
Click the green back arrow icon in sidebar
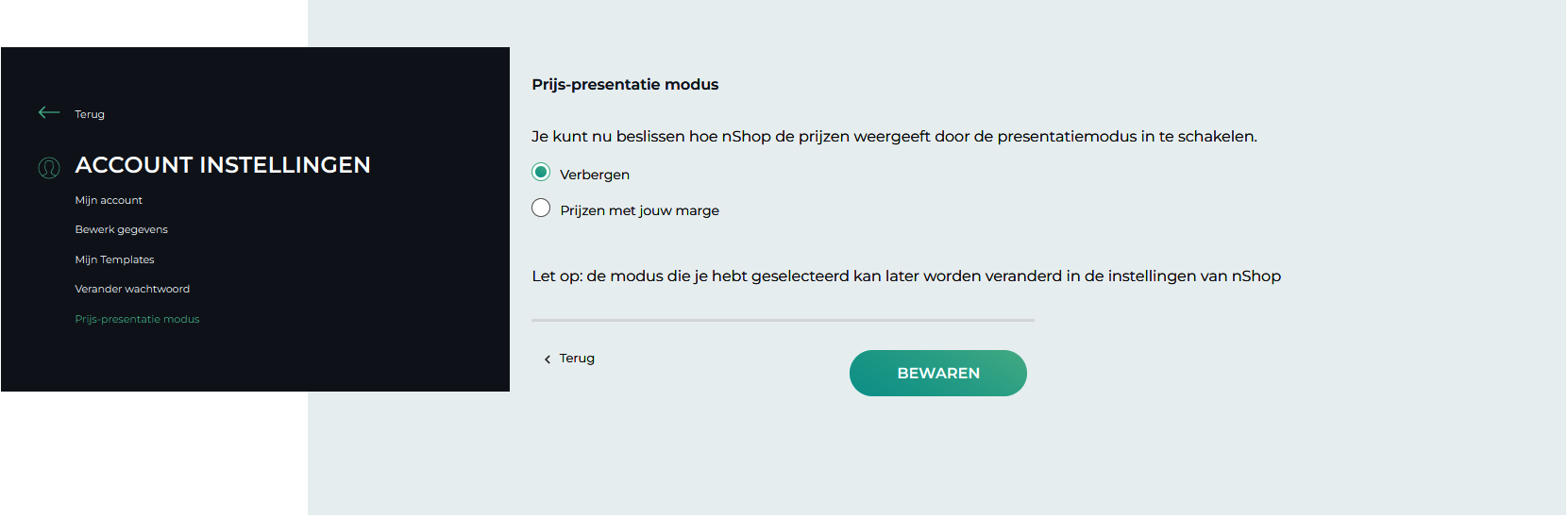pyautogui.click(x=49, y=112)
